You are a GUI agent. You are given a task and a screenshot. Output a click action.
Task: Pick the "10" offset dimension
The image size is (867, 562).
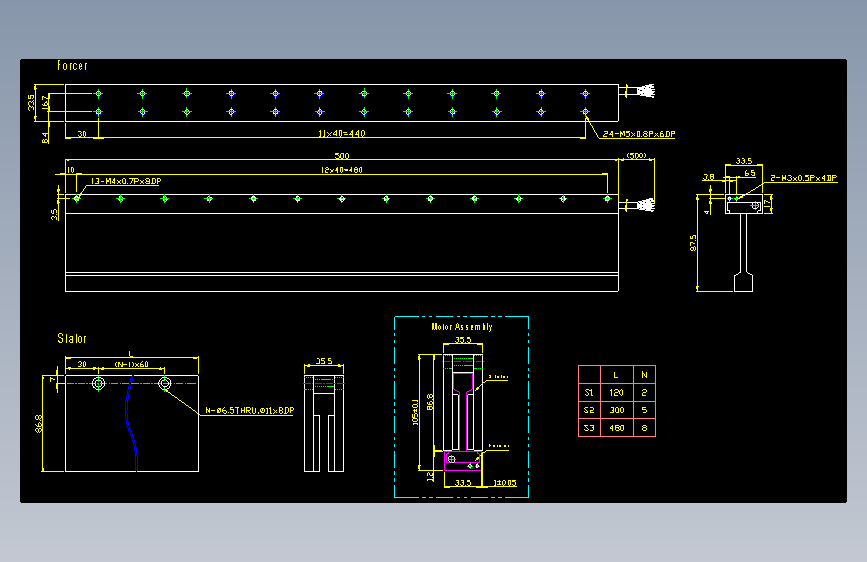click(70, 170)
